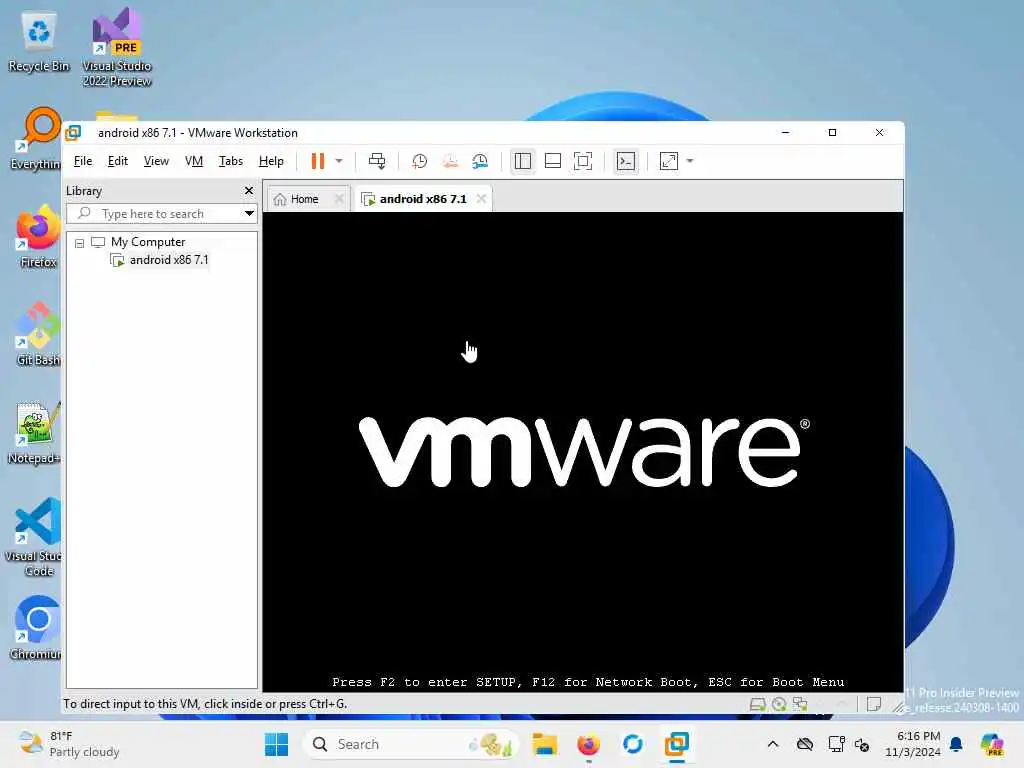Switch to the Home tab
The width and height of the screenshot is (1024, 768).
(x=304, y=199)
